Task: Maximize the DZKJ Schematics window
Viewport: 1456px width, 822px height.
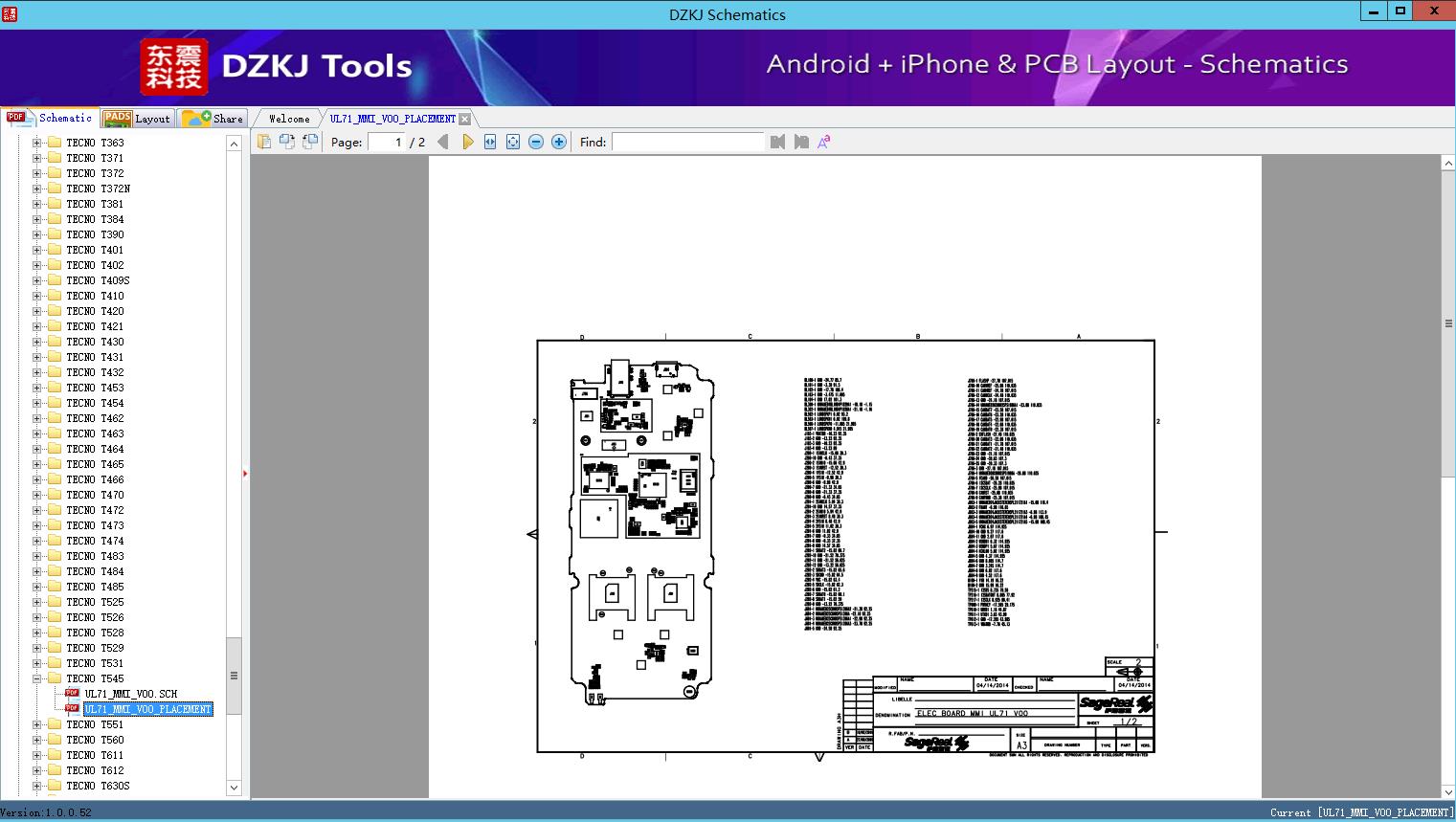Action: pos(1400,11)
